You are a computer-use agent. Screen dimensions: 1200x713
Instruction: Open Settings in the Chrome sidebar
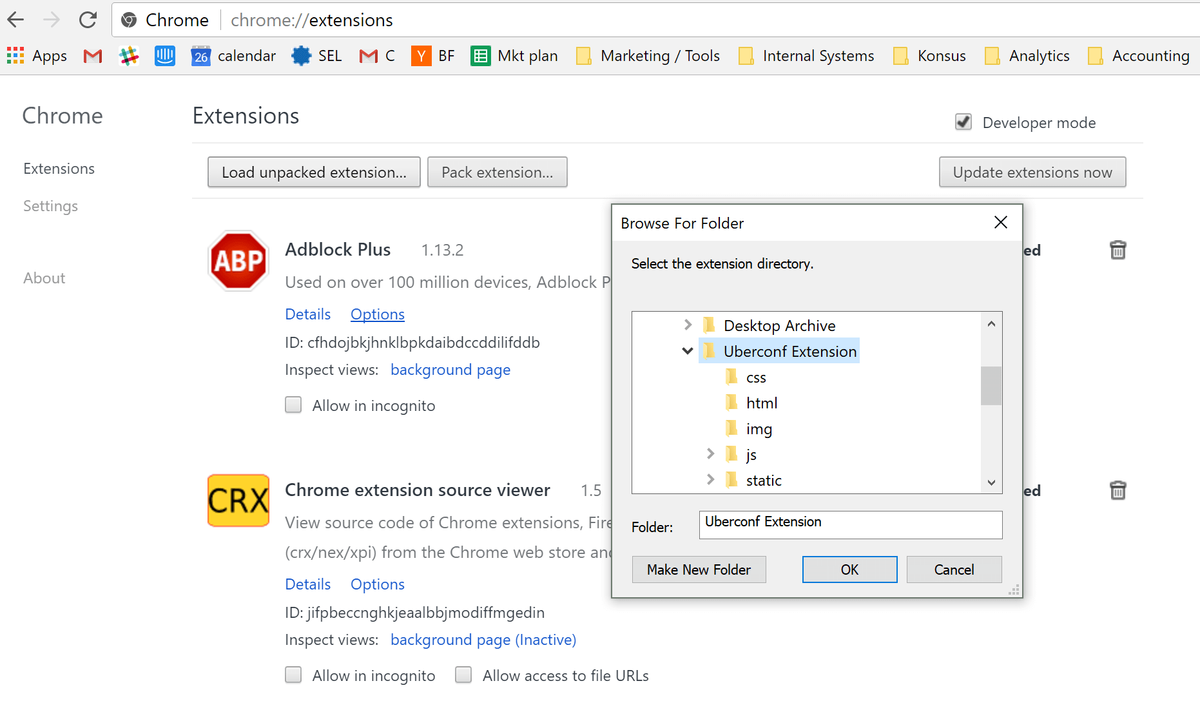(50, 206)
